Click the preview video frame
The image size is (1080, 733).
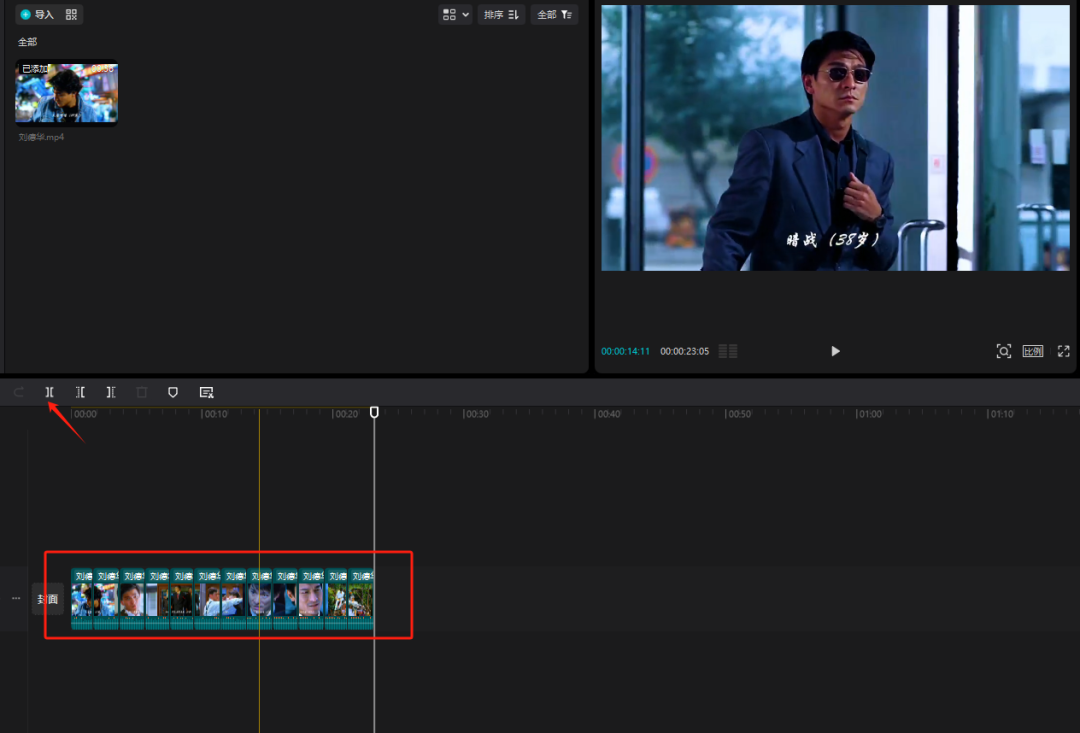click(835, 138)
